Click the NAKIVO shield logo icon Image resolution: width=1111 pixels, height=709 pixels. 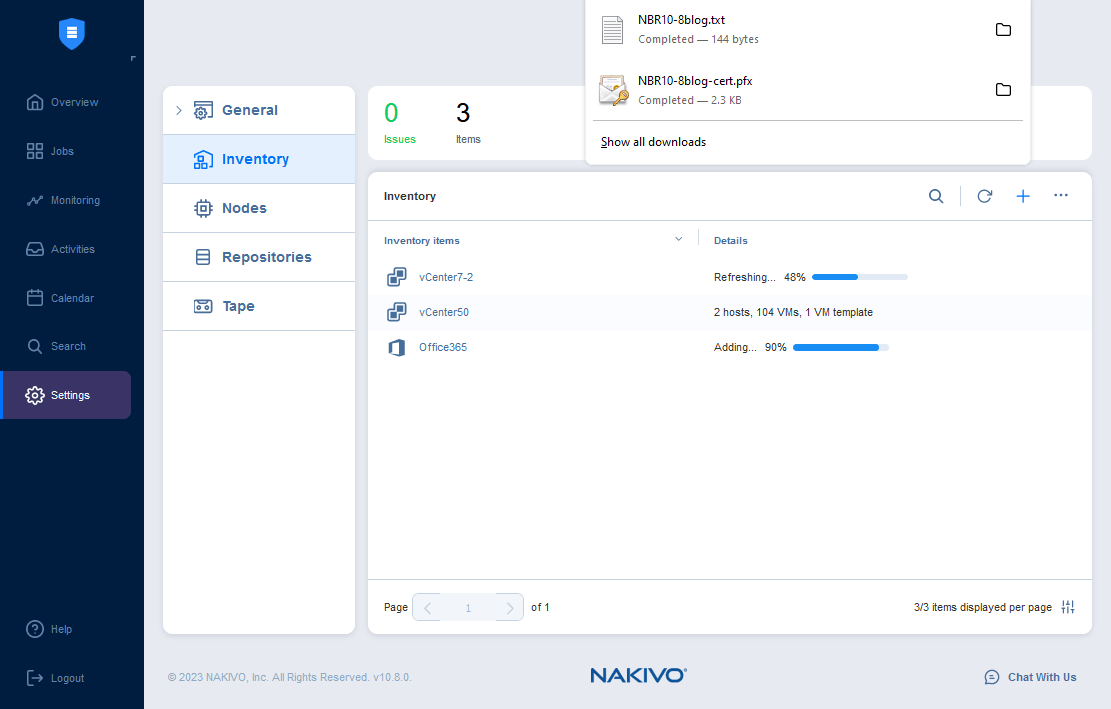(72, 33)
